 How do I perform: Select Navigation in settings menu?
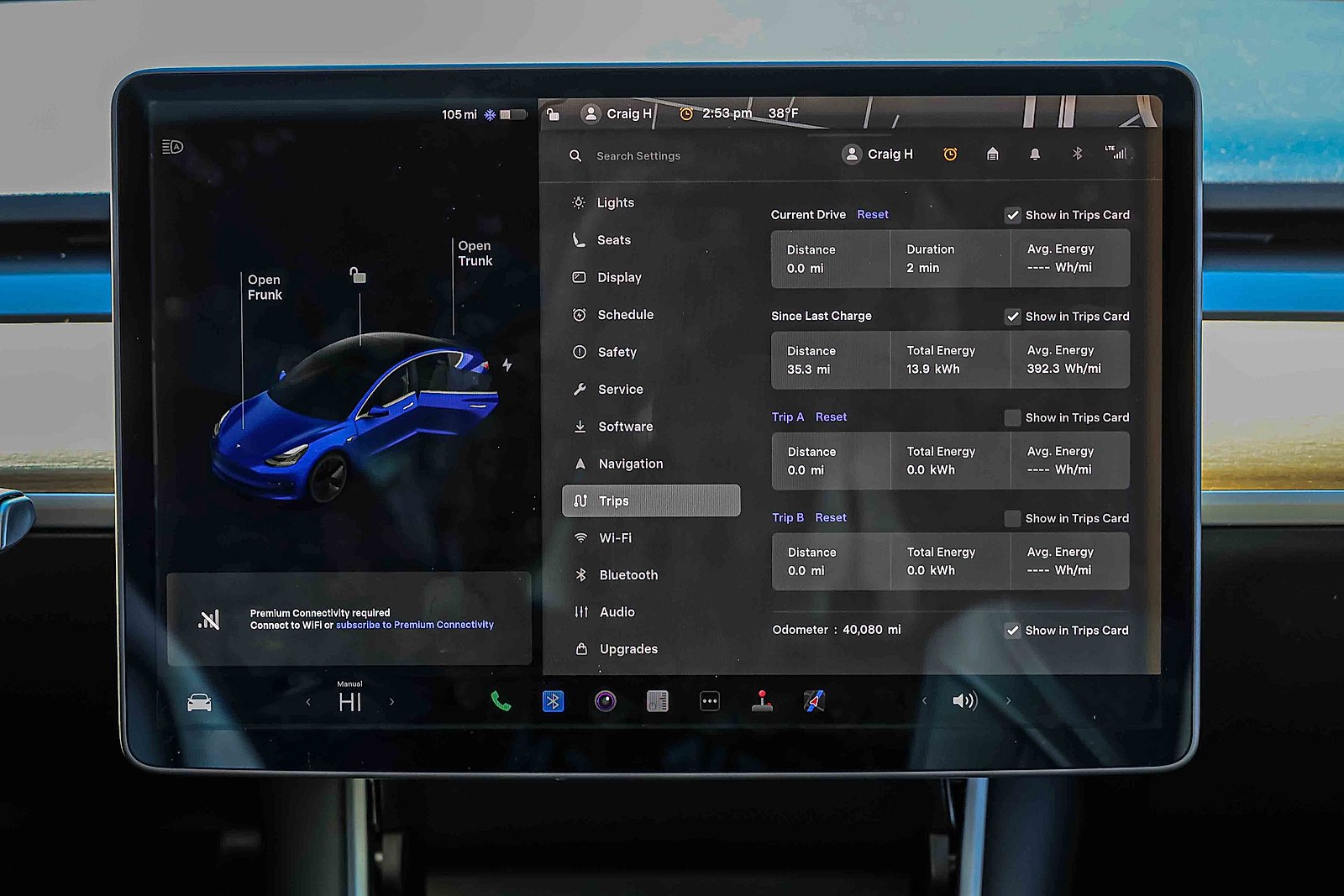coord(630,464)
